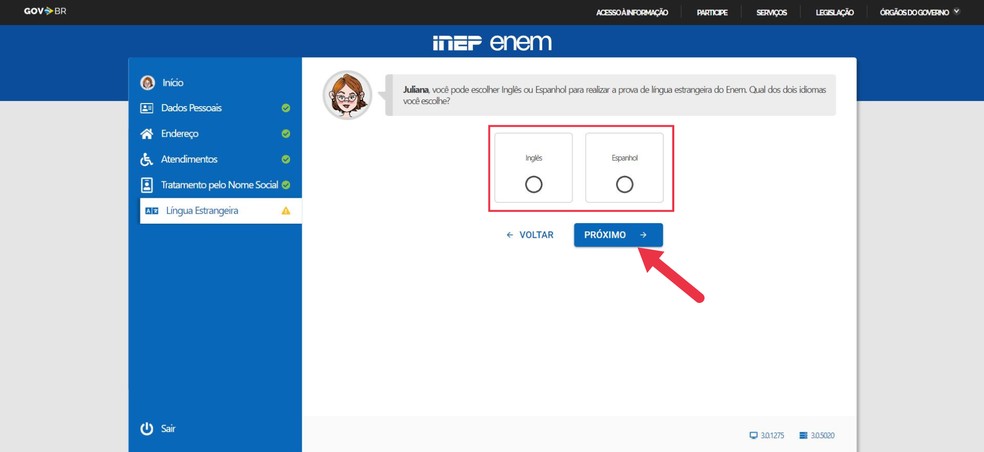Click the yellow warning icon beside Língua Estrangeira
This screenshot has height=452, width=984.
click(286, 211)
